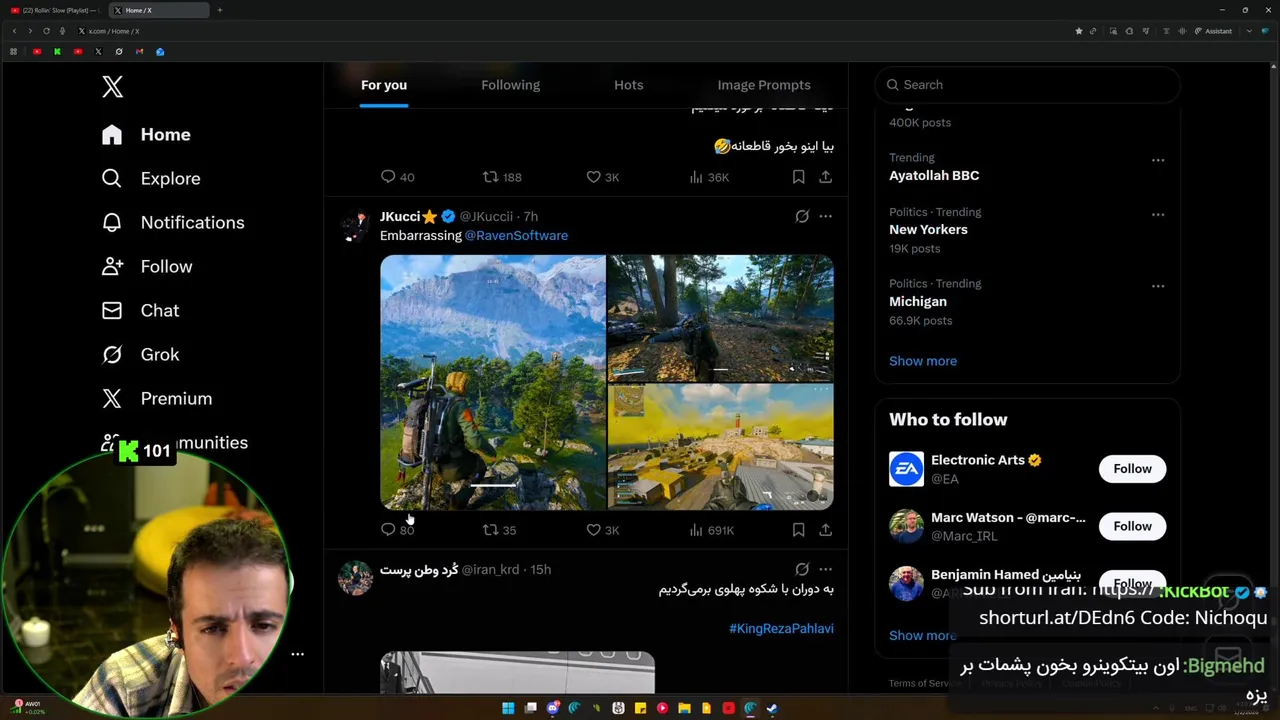
Task: View analytics showing 691K on JKucci's post
Action: [711, 530]
